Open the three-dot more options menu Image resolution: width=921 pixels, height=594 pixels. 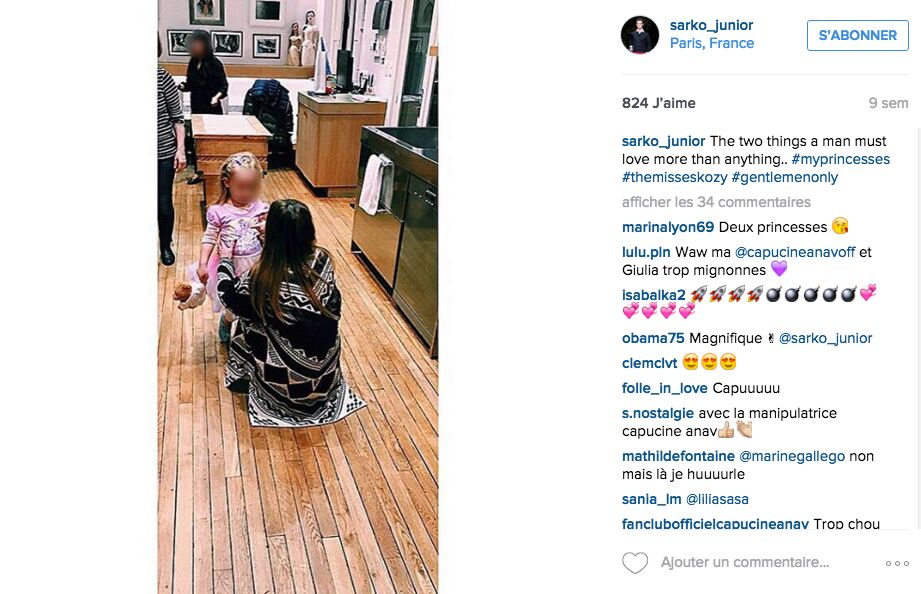point(897,563)
